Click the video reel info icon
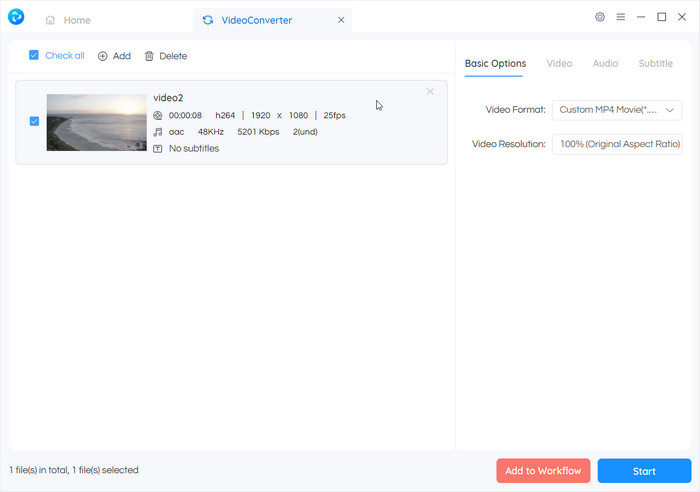700x492 pixels. [x=158, y=116]
